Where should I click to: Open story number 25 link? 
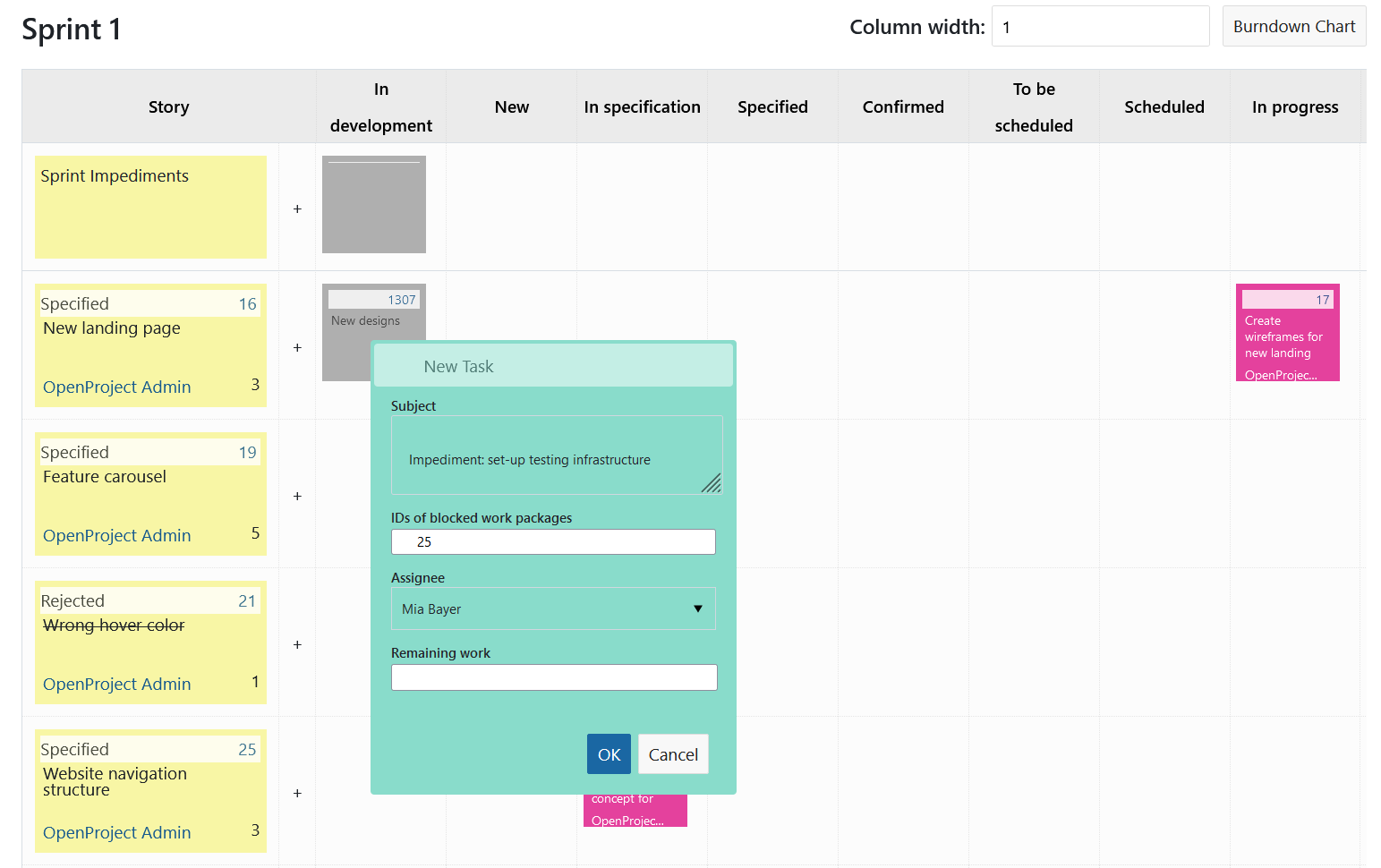coord(247,750)
